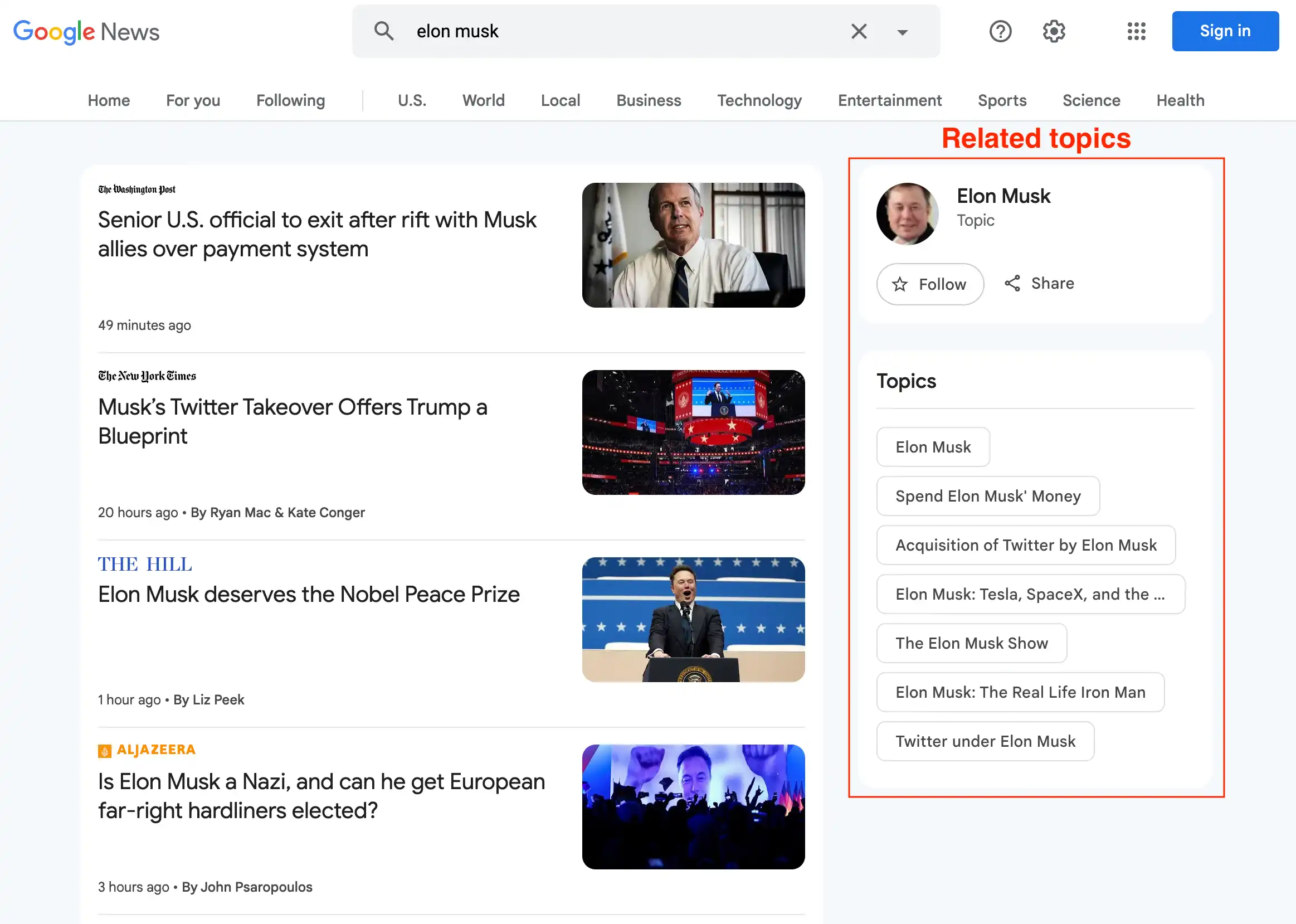
Task: Open the Help question mark icon
Action: (x=1000, y=31)
